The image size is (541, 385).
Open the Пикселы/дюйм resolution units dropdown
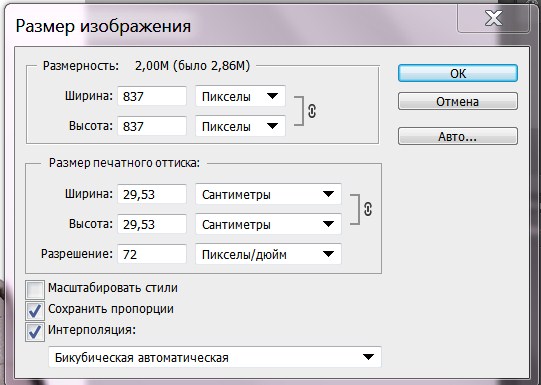pos(268,254)
